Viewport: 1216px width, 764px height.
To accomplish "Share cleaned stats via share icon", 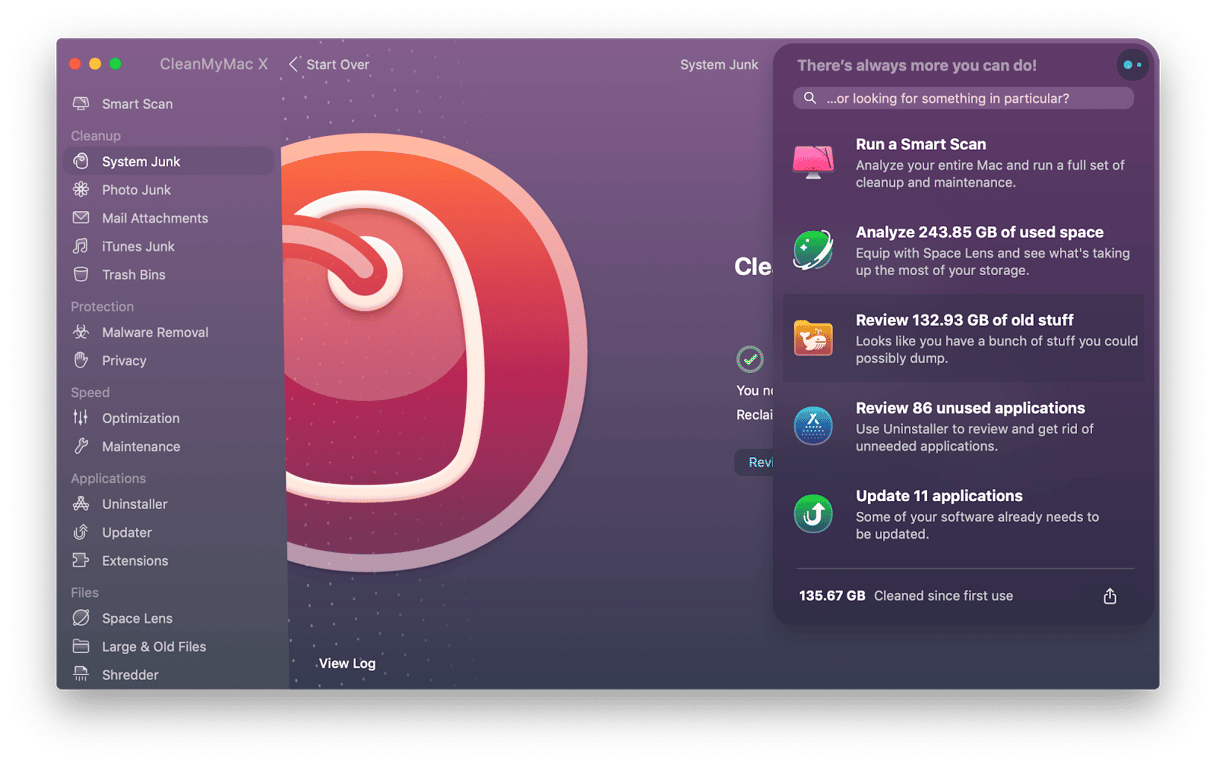I will (x=1110, y=596).
